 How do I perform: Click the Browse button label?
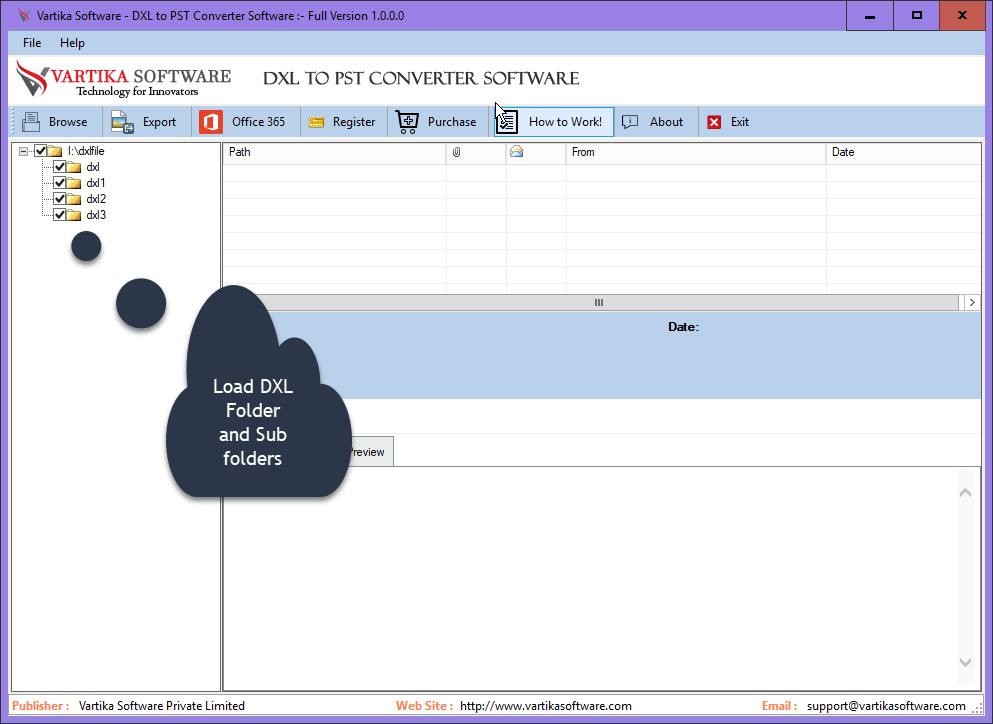click(68, 122)
